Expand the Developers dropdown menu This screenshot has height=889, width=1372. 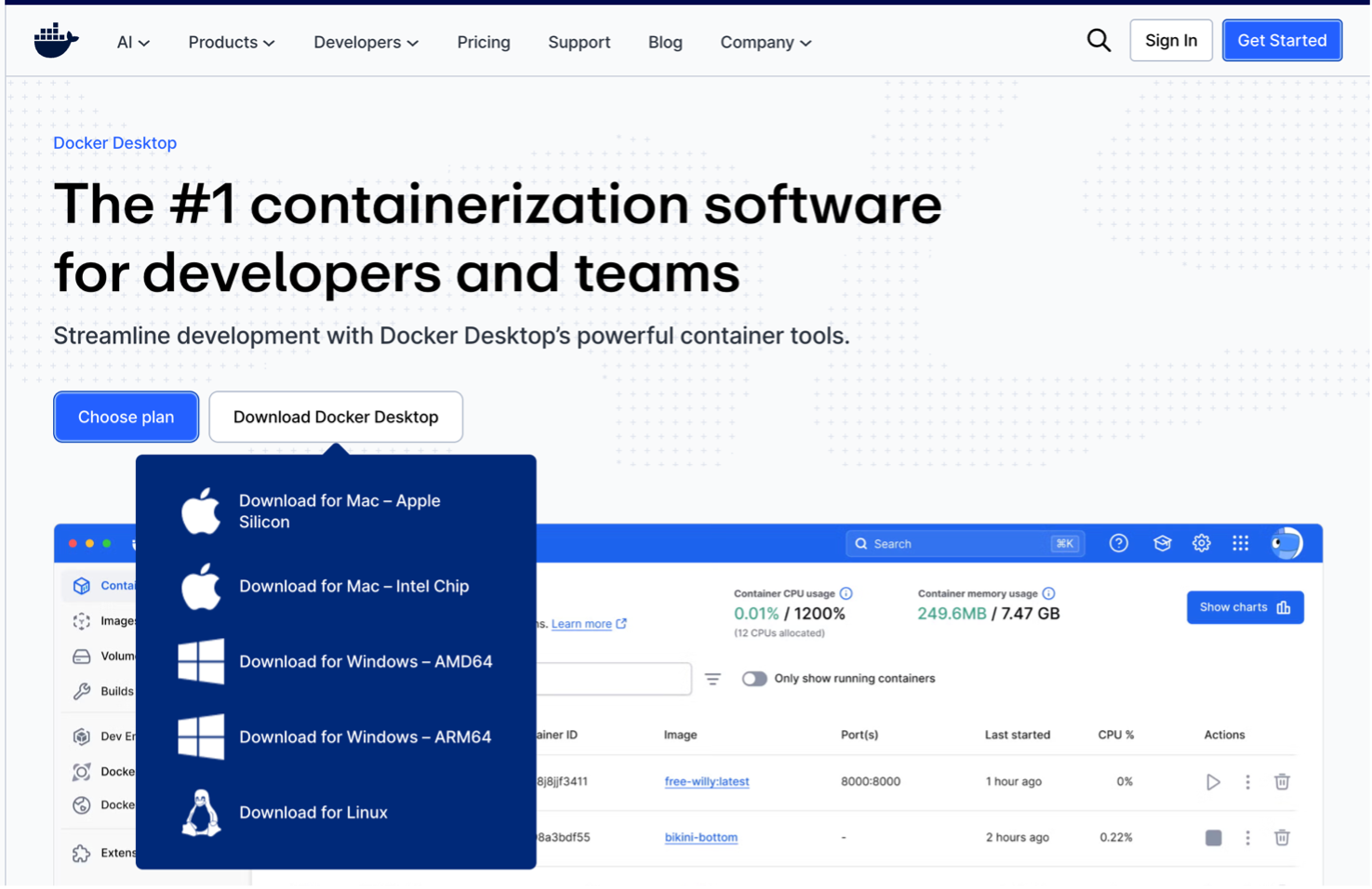[366, 43]
